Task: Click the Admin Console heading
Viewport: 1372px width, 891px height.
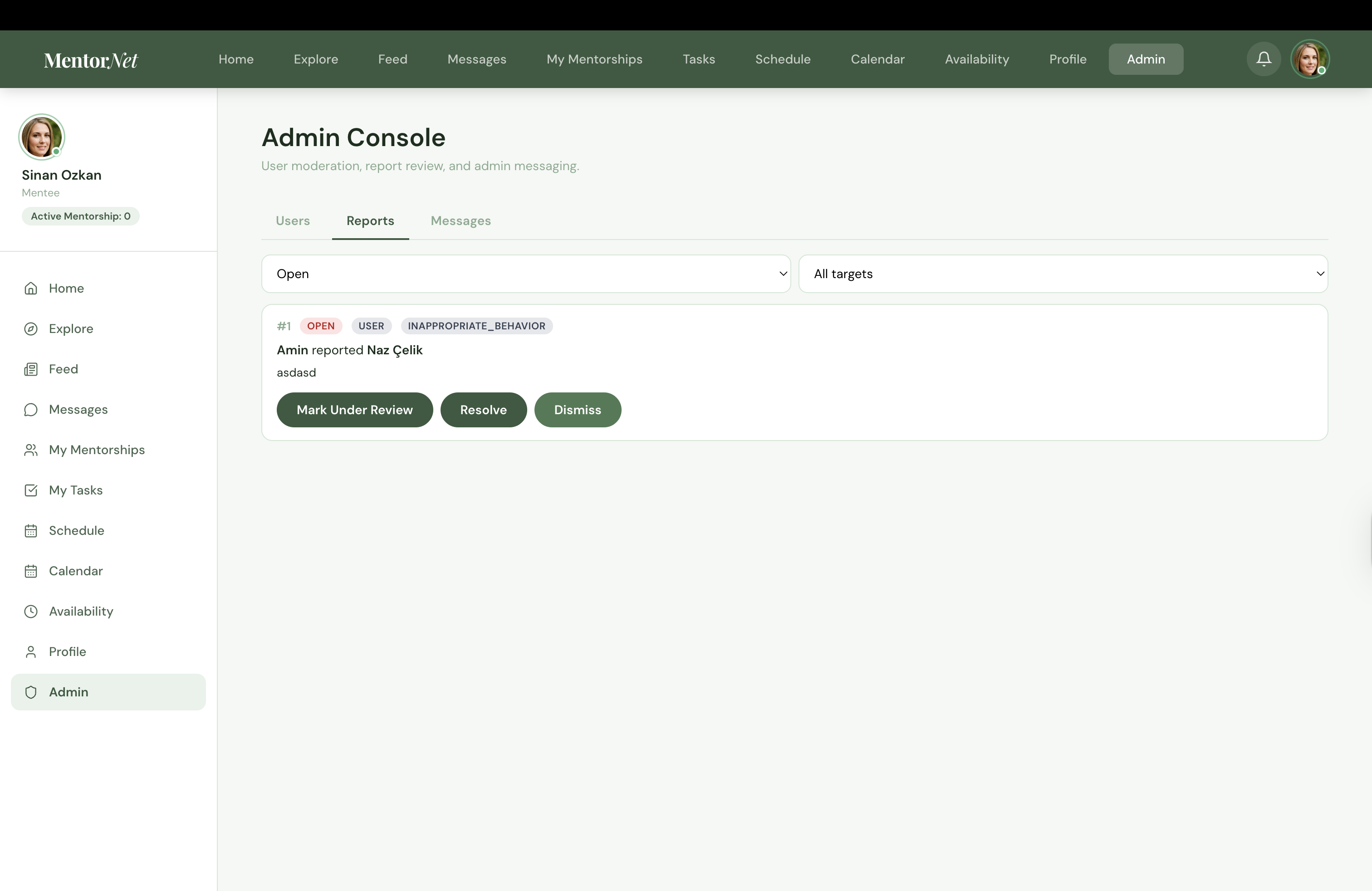Action: [x=353, y=137]
